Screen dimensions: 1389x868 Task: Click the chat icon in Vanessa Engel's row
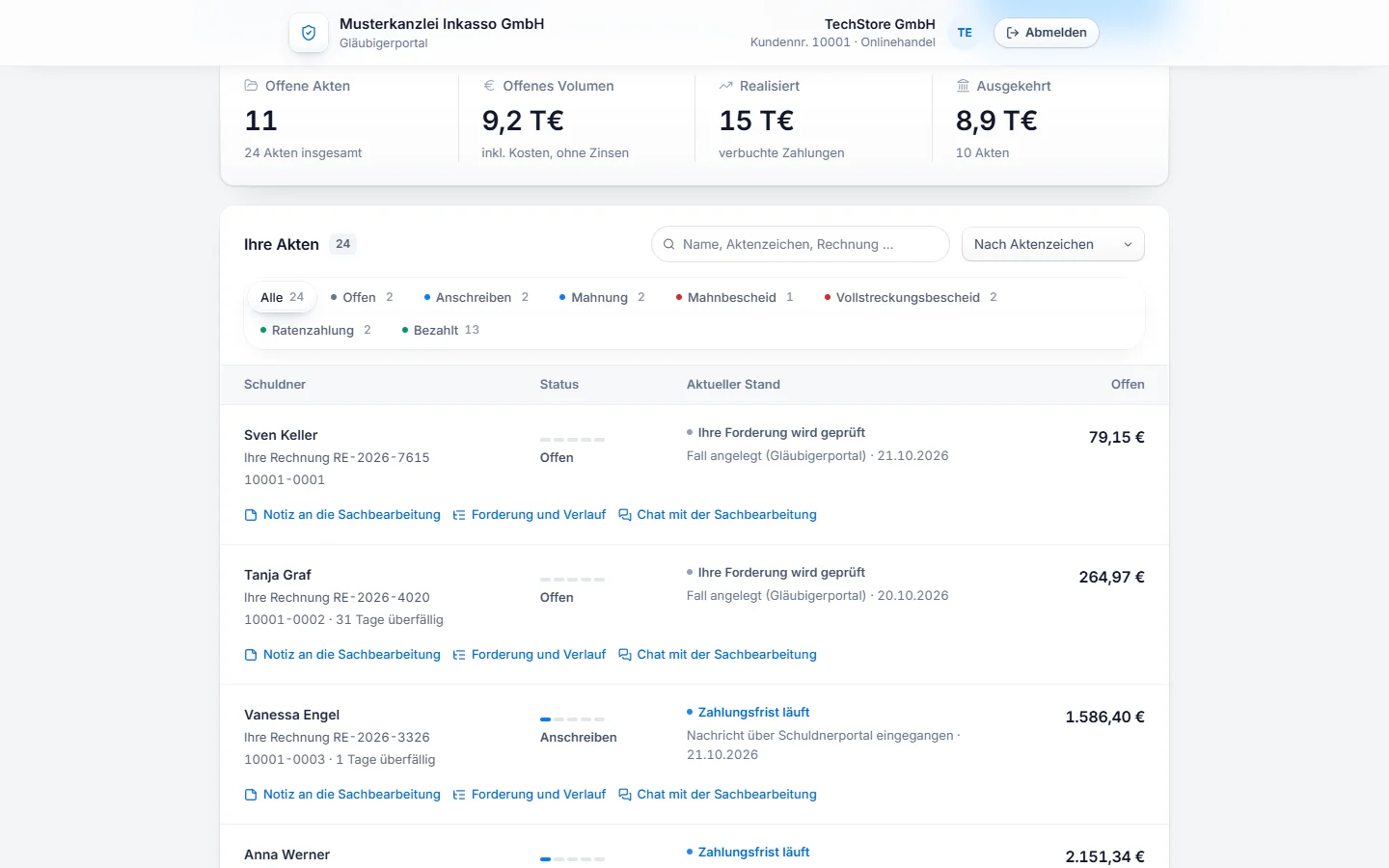tap(625, 795)
